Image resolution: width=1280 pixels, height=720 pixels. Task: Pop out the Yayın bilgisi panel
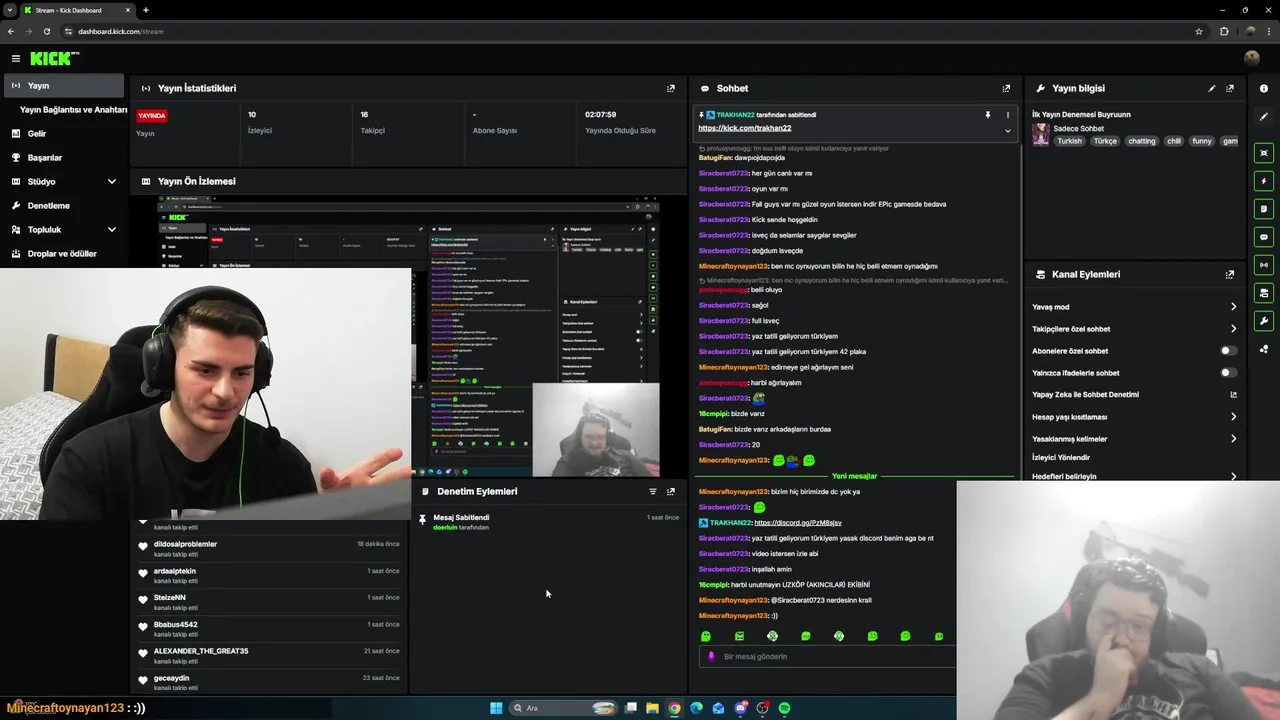1230,88
